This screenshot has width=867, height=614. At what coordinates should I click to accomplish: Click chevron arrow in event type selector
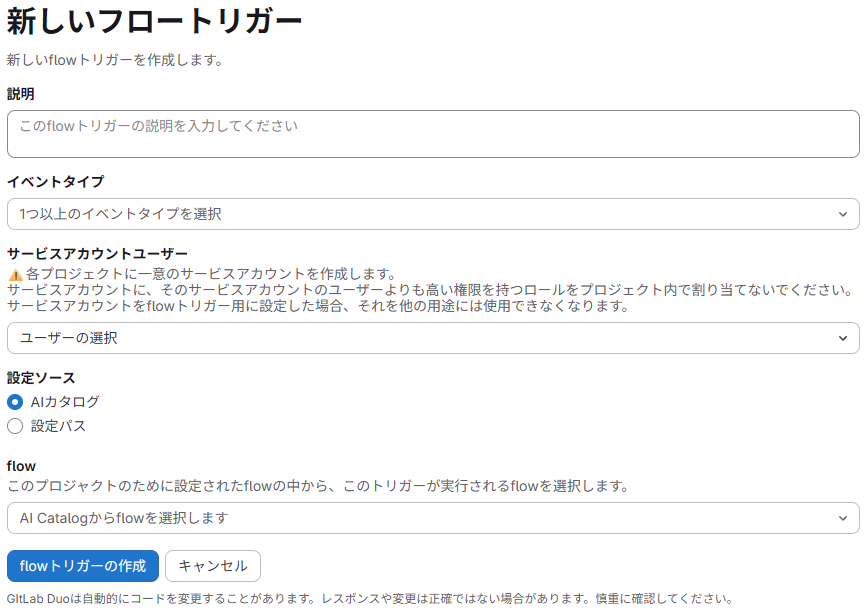tap(842, 214)
